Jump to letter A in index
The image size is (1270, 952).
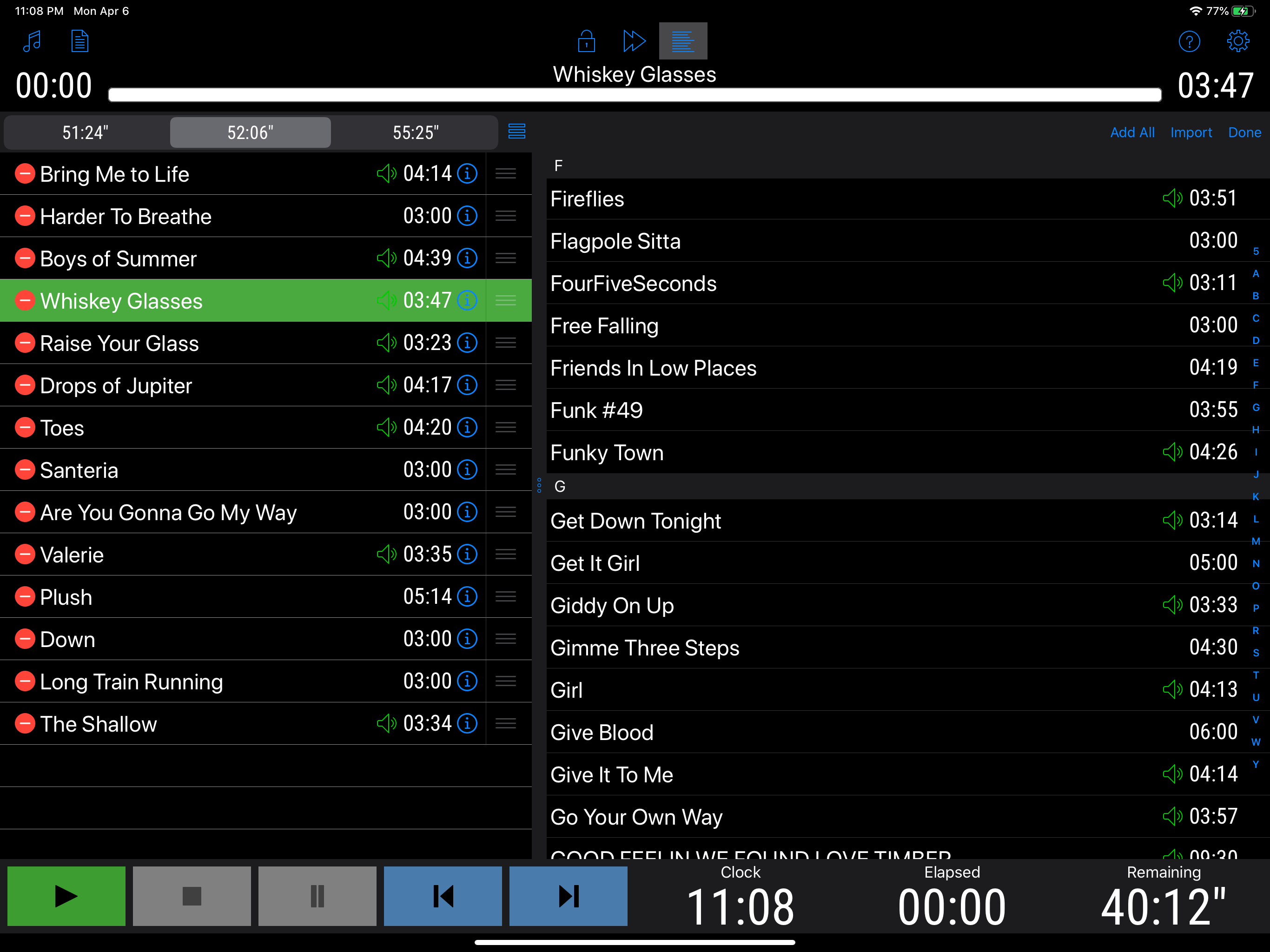(1256, 274)
